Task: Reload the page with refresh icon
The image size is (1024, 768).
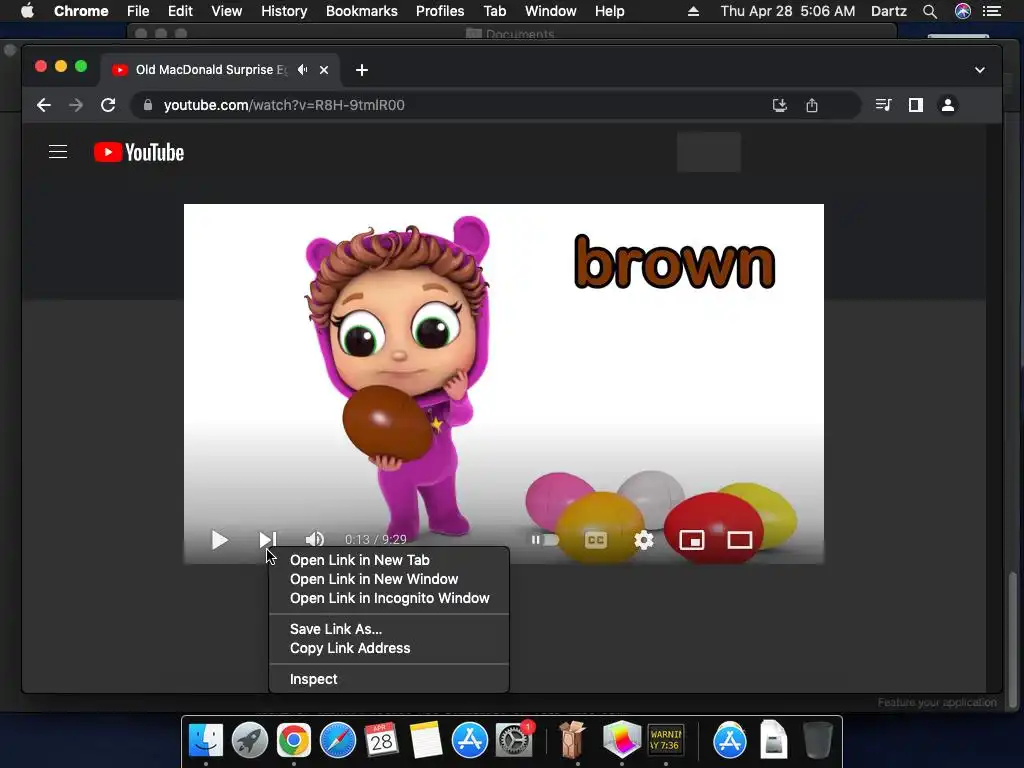Action: click(108, 105)
